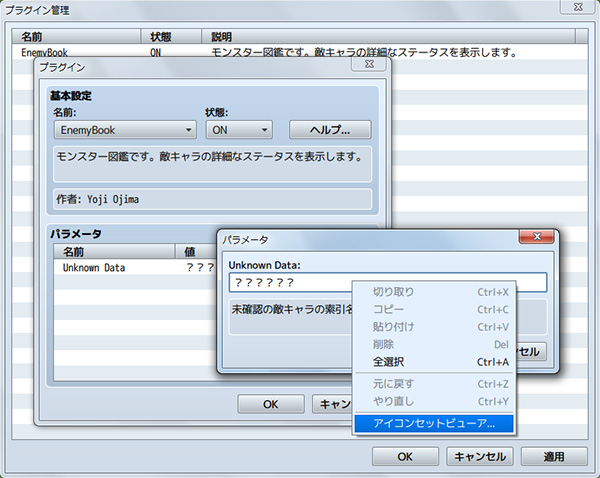
Task: Select the EnemyBook row in plugin list
Action: [300, 51]
